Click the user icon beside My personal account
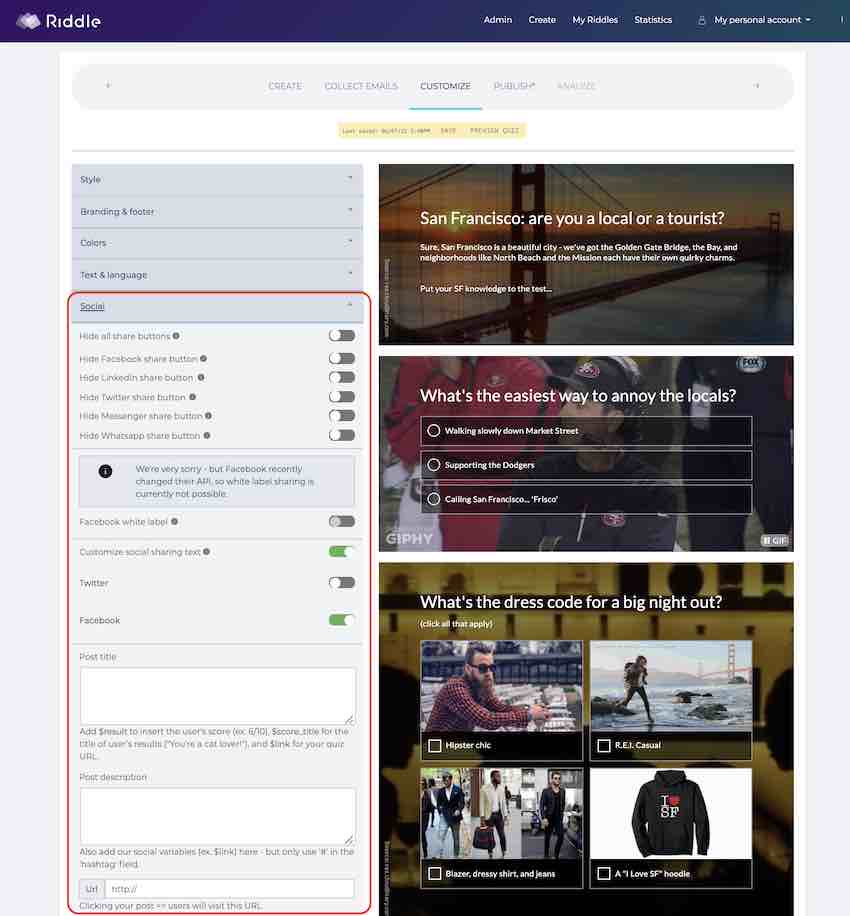The height and width of the screenshot is (916, 850). pyautogui.click(x=701, y=20)
